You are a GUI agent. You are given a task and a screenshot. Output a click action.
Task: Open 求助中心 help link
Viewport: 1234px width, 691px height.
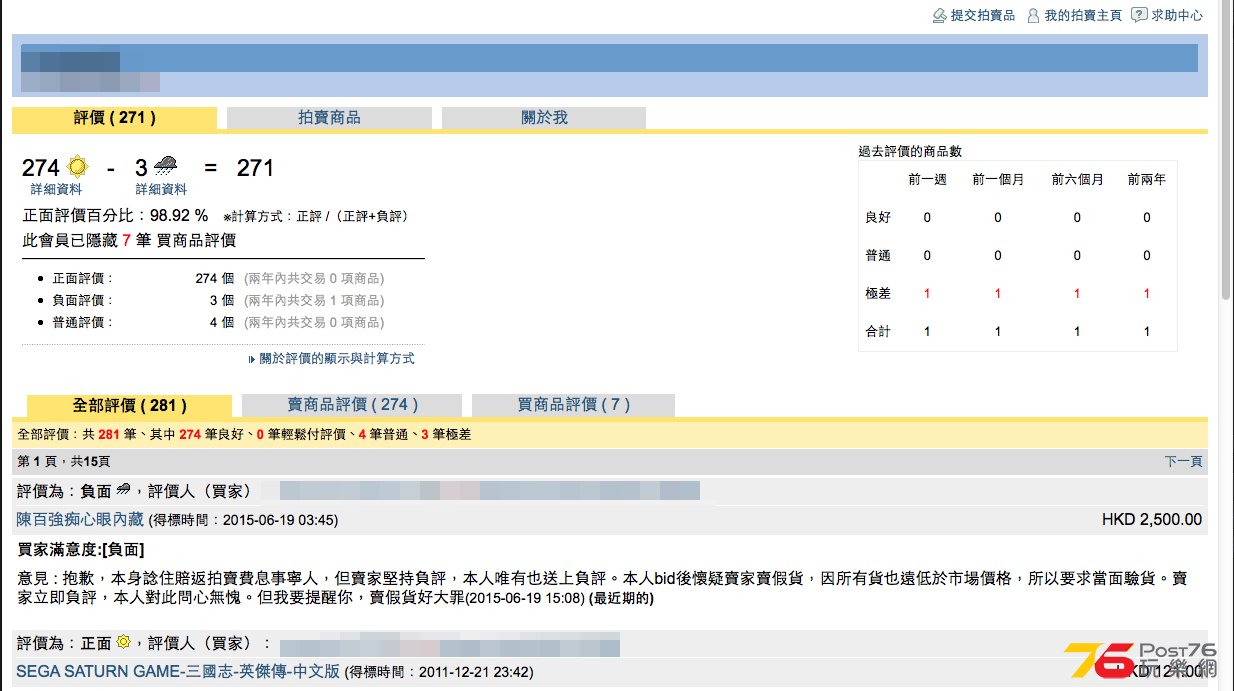pos(1177,15)
